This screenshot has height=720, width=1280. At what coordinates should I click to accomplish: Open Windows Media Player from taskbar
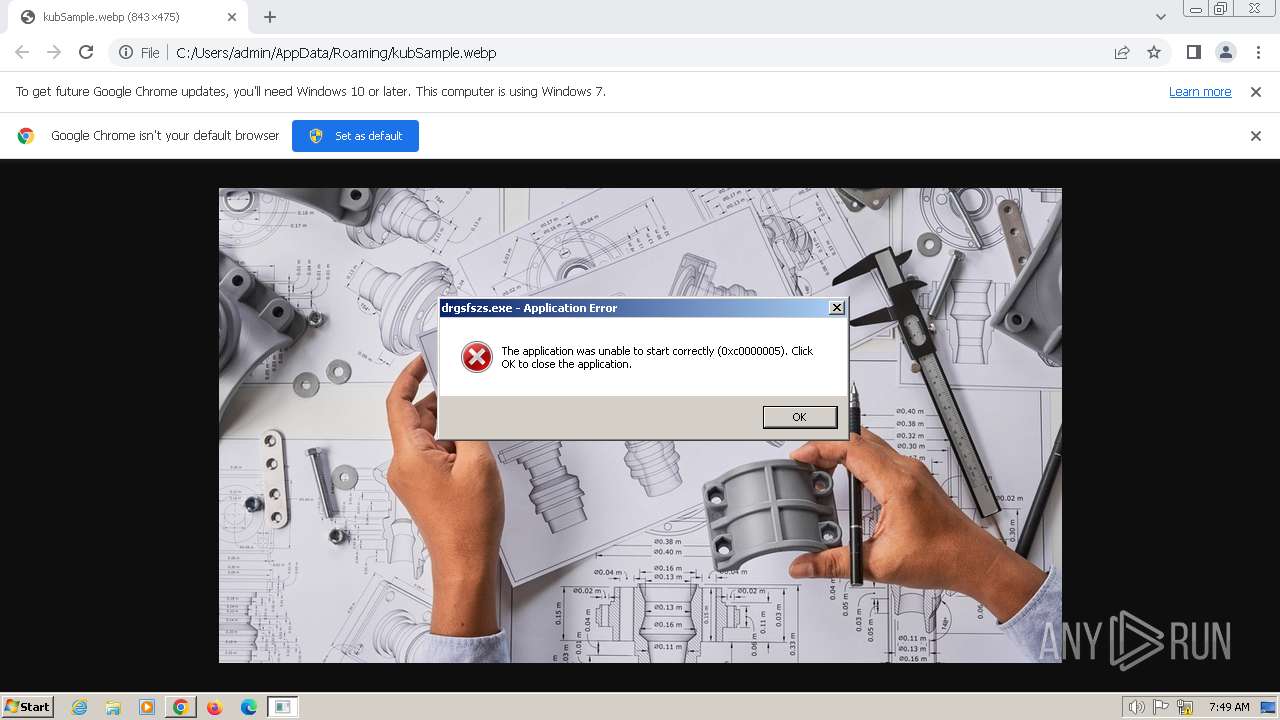(147, 707)
